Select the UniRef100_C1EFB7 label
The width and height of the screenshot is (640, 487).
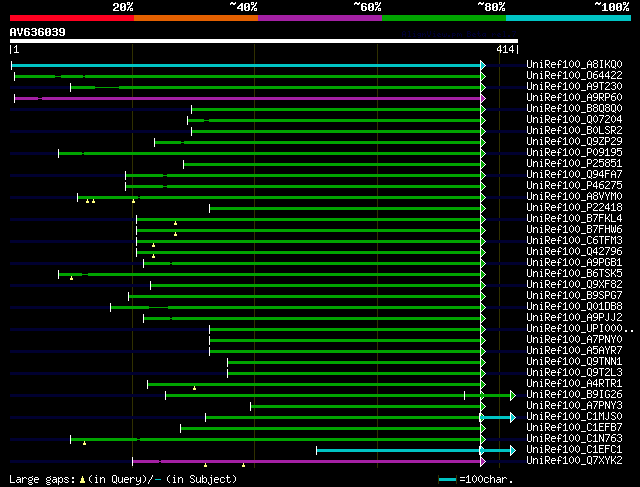tap(574, 428)
